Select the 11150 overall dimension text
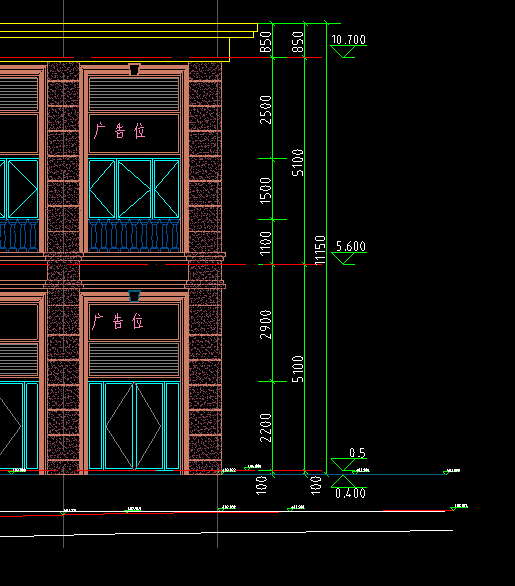The width and height of the screenshot is (515, 586). click(320, 250)
